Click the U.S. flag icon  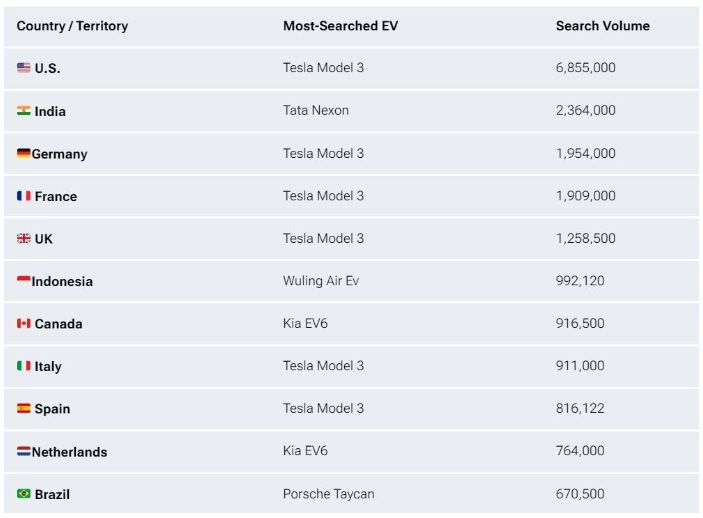tap(24, 68)
